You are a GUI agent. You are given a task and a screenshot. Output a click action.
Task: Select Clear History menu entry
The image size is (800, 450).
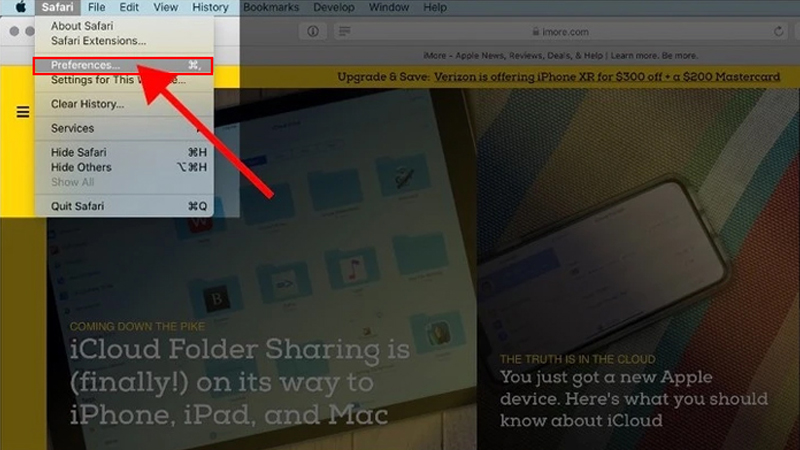[x=124, y=104]
